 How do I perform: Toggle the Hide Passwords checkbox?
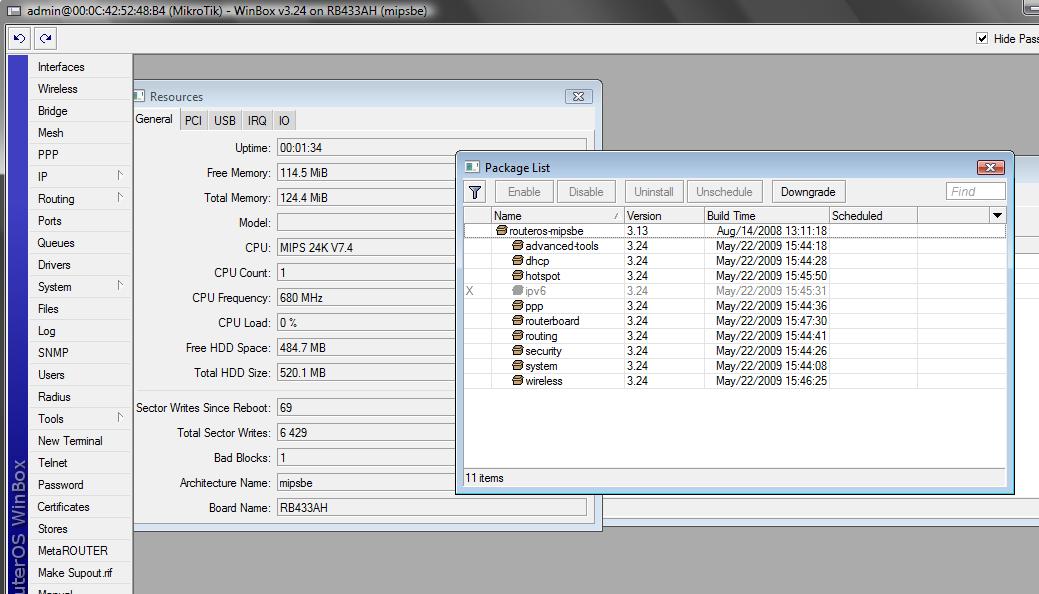pos(982,38)
